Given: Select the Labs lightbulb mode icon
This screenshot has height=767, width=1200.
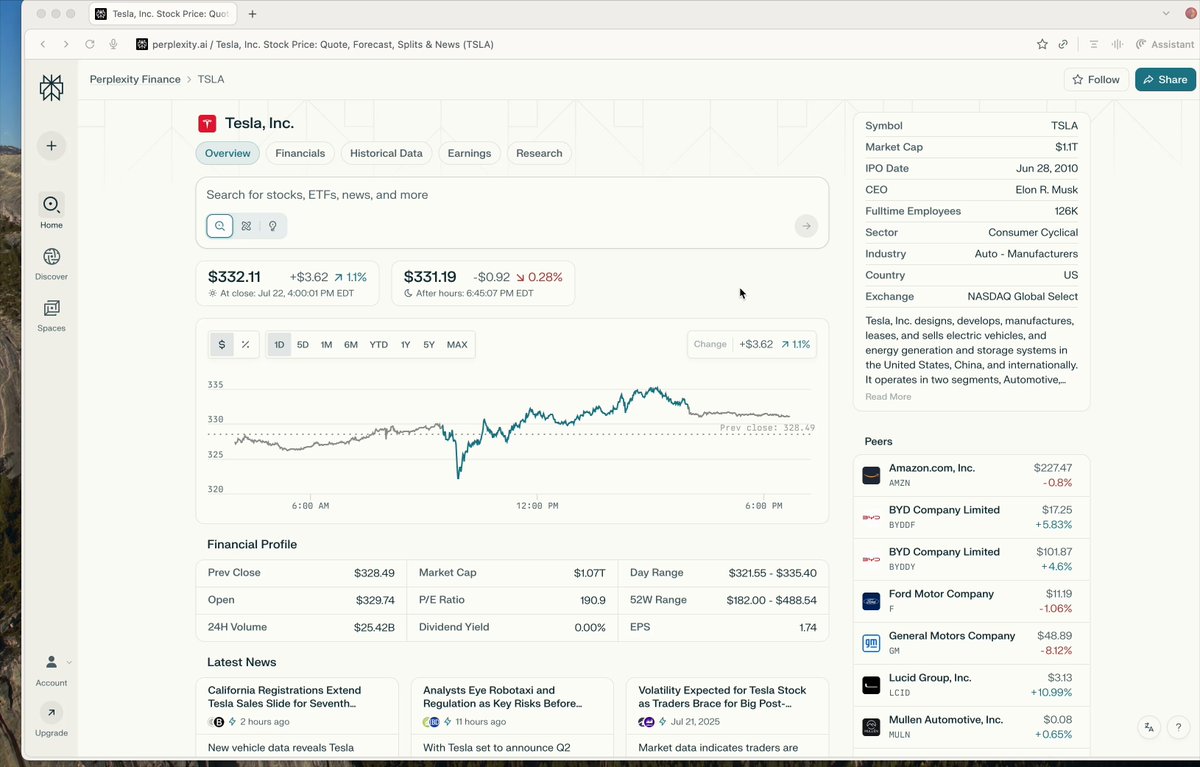Looking at the screenshot, I should point(272,226).
